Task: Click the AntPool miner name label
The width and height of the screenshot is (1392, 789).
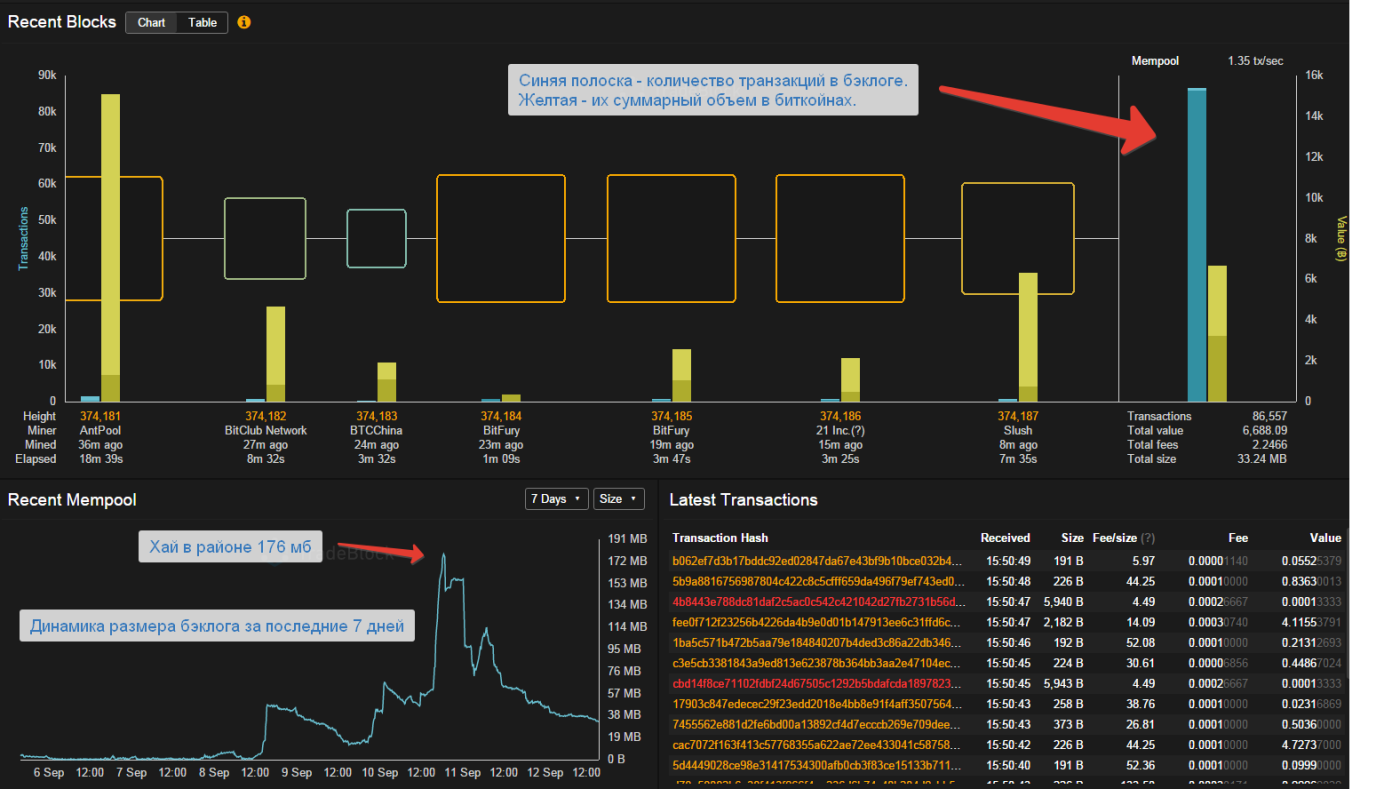Action: [100, 431]
